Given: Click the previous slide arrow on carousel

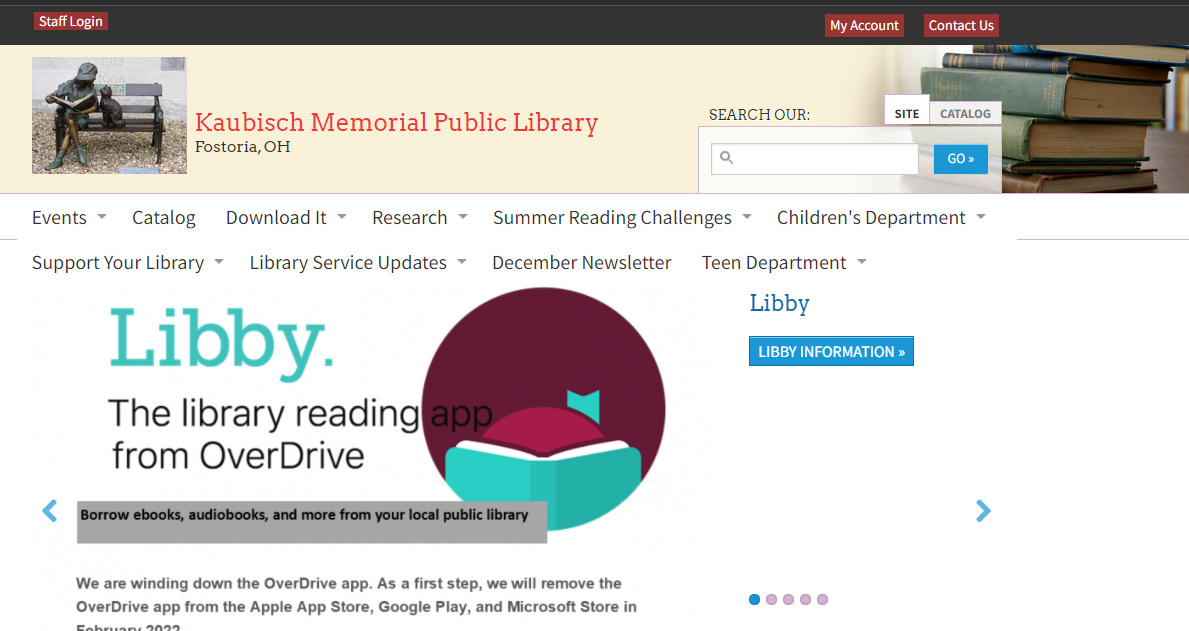Looking at the screenshot, I should click(x=49, y=510).
